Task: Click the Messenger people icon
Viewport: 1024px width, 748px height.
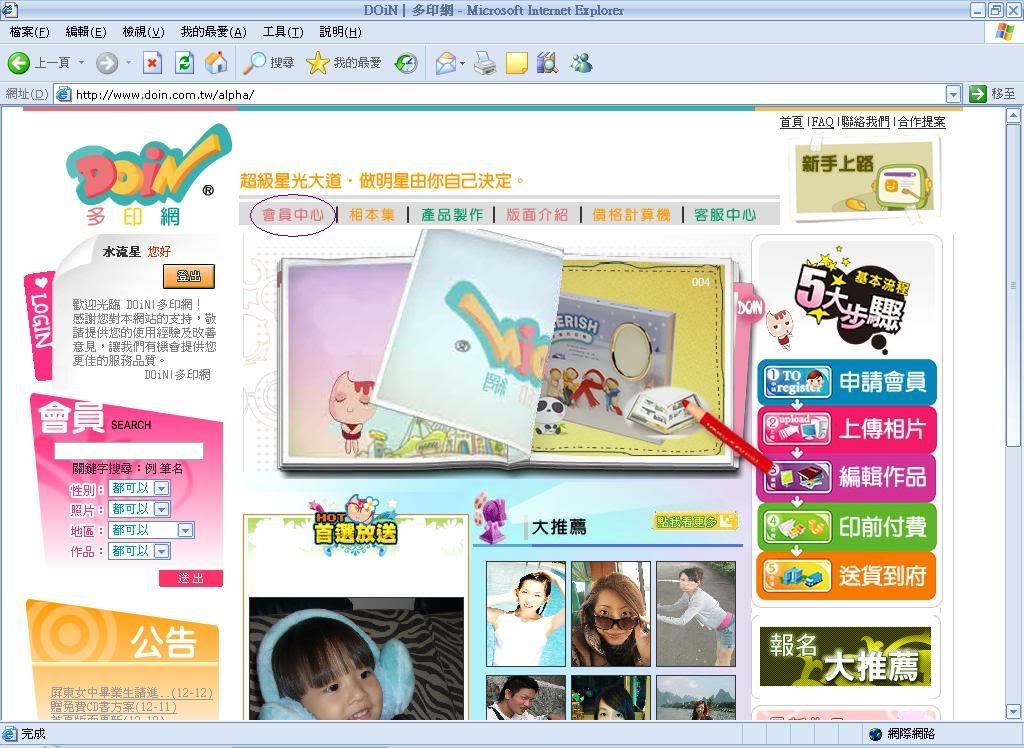Action: 581,63
